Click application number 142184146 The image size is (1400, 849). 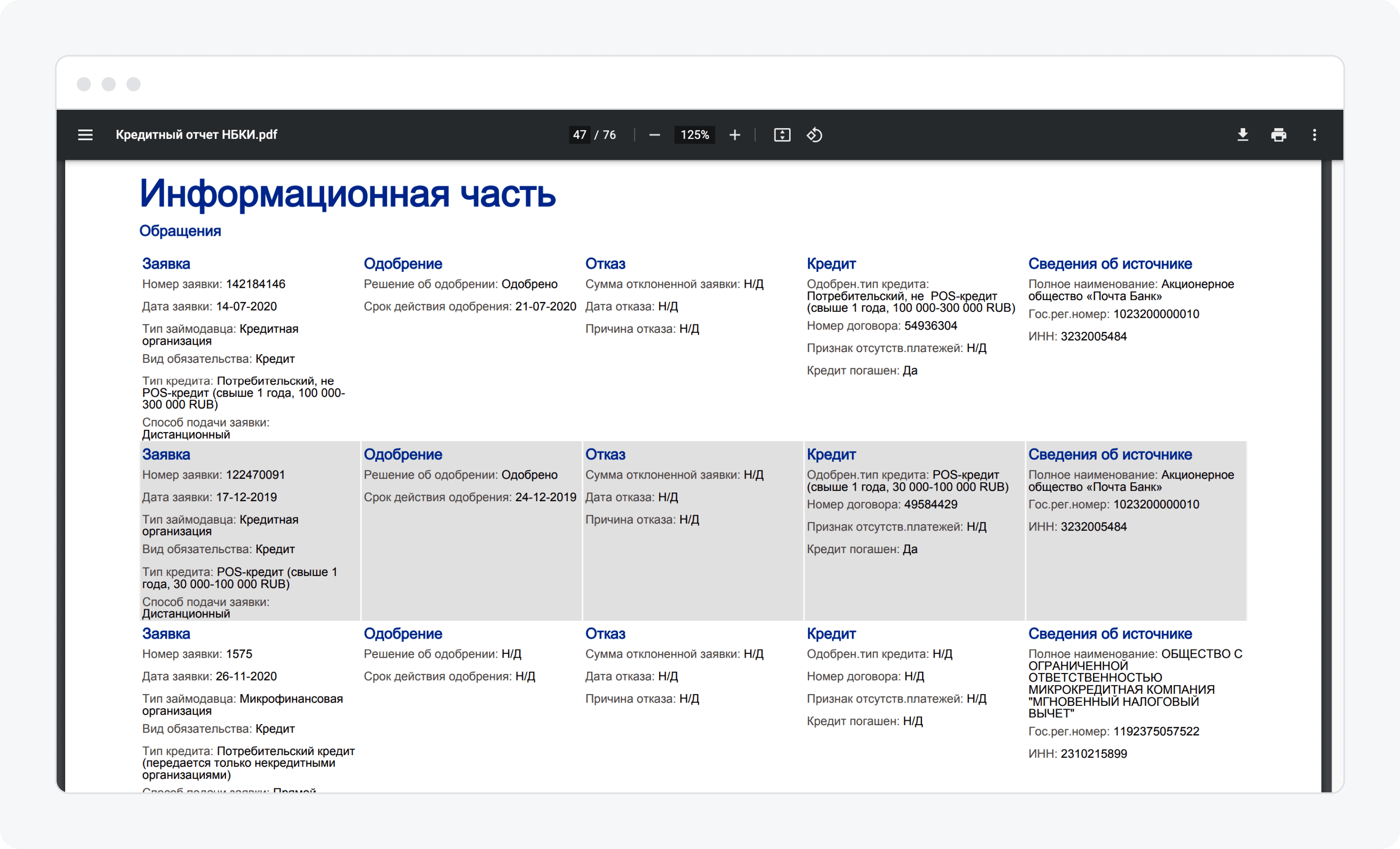click(256, 284)
